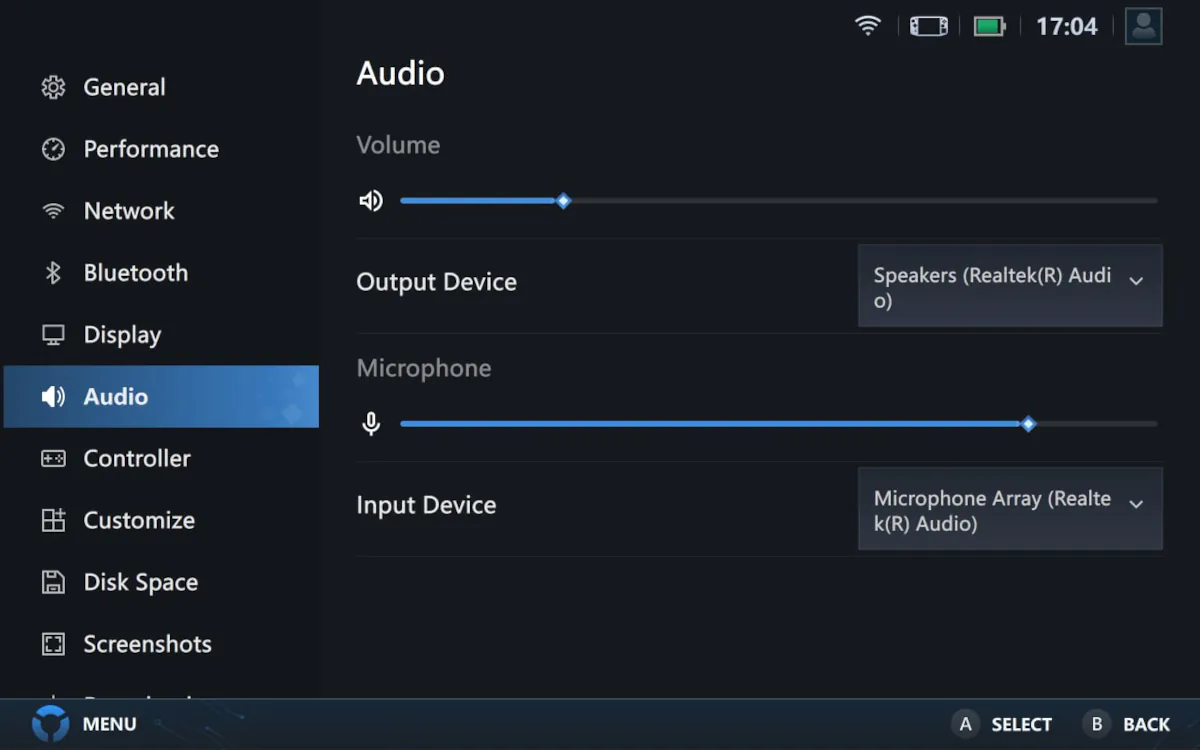Expand the Input Device dropdown
The image size is (1200, 750).
pyautogui.click(x=1010, y=509)
